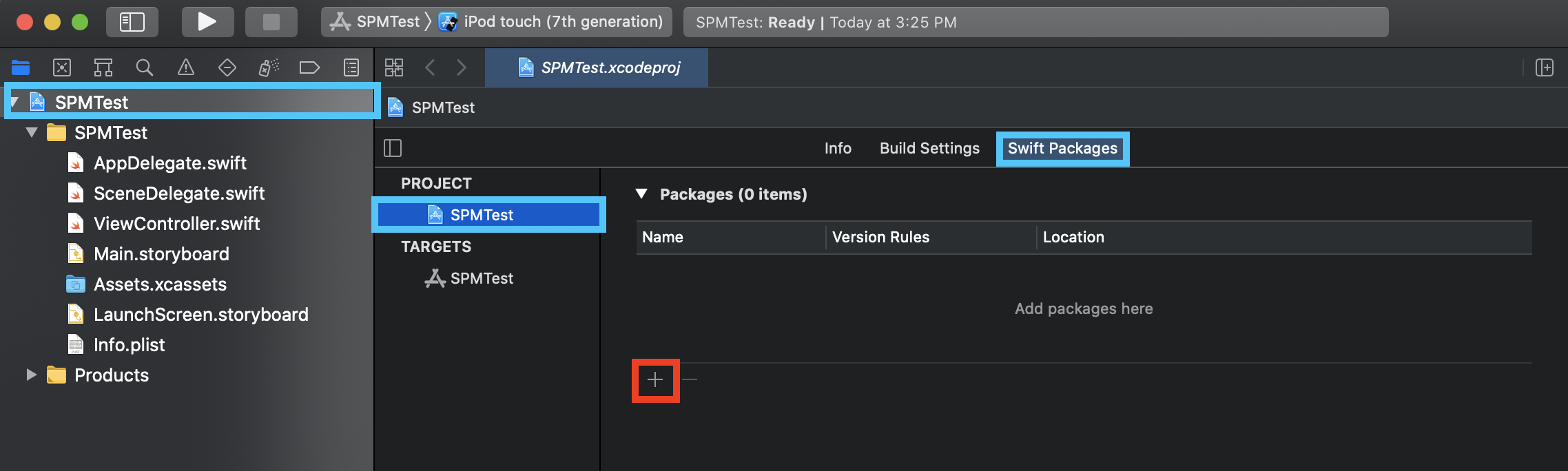Click the Version Rules column header
The width and height of the screenshot is (1568, 471).
click(x=931, y=237)
